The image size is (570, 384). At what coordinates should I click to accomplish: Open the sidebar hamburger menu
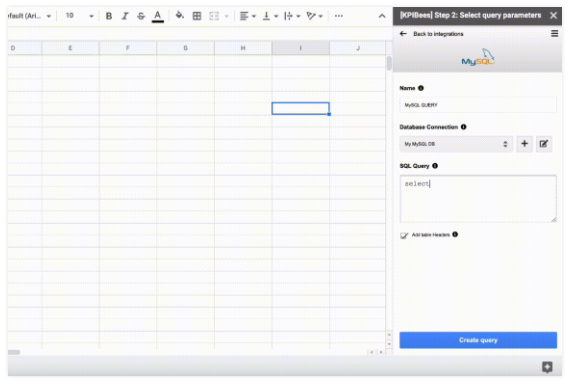pos(554,33)
